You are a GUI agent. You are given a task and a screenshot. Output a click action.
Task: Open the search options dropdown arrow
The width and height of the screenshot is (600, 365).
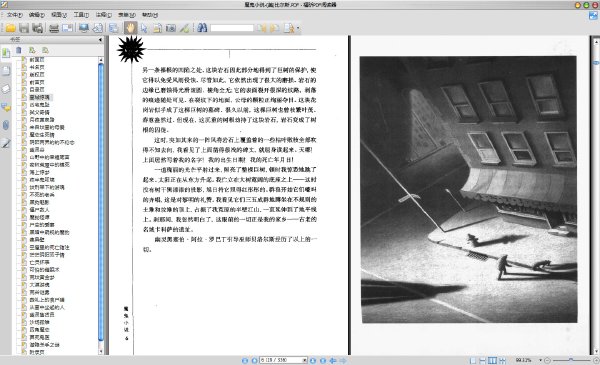click(298, 28)
